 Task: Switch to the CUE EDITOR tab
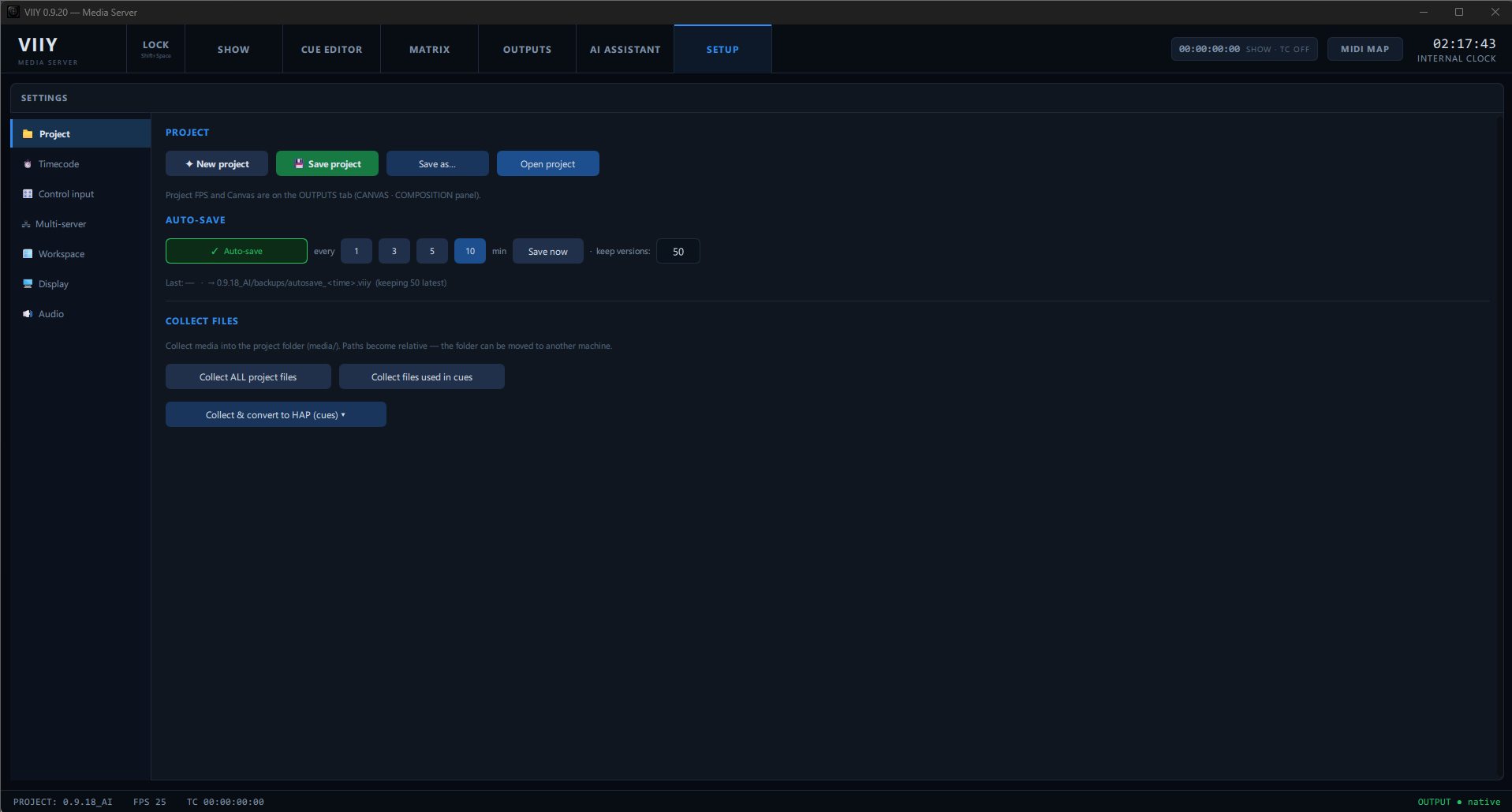pyautogui.click(x=332, y=49)
